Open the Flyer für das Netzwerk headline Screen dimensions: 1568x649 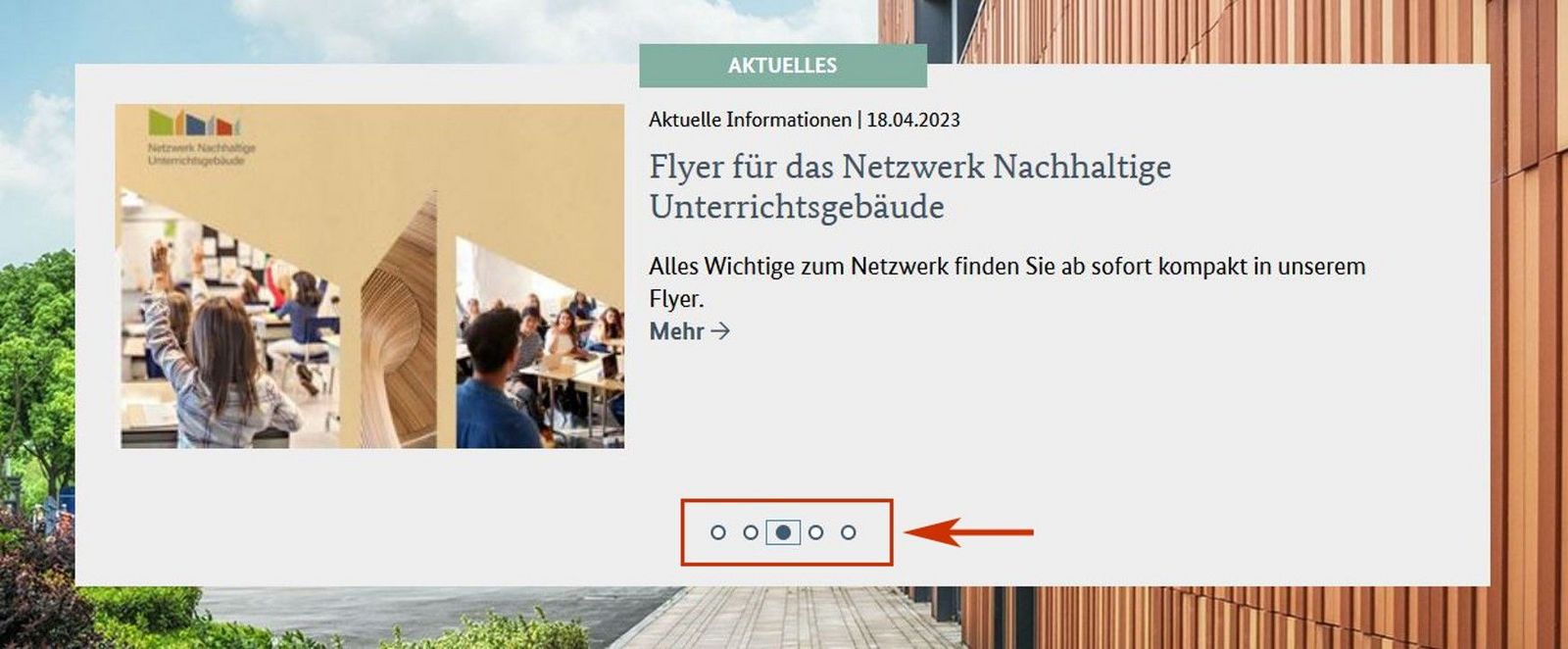tap(909, 186)
